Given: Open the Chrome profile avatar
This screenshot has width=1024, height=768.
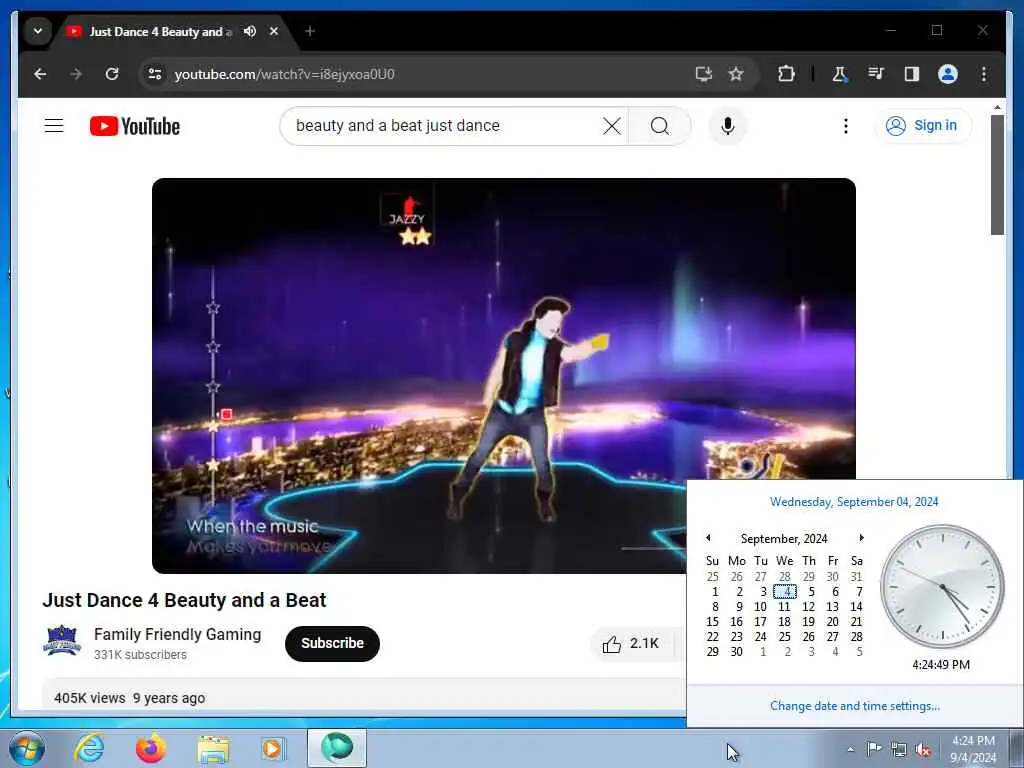Looking at the screenshot, I should (948, 74).
